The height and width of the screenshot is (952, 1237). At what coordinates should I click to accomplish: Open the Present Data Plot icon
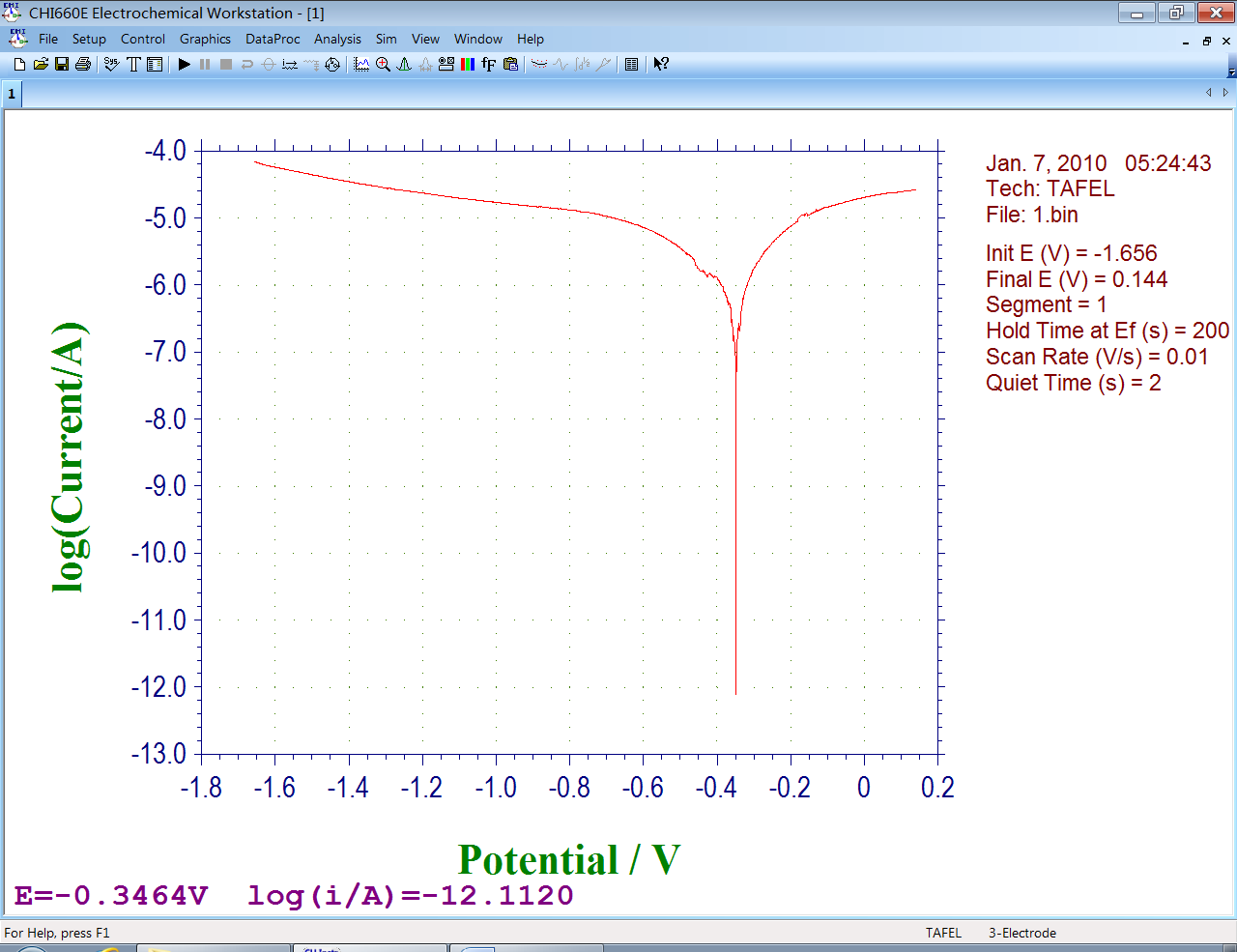[361, 65]
